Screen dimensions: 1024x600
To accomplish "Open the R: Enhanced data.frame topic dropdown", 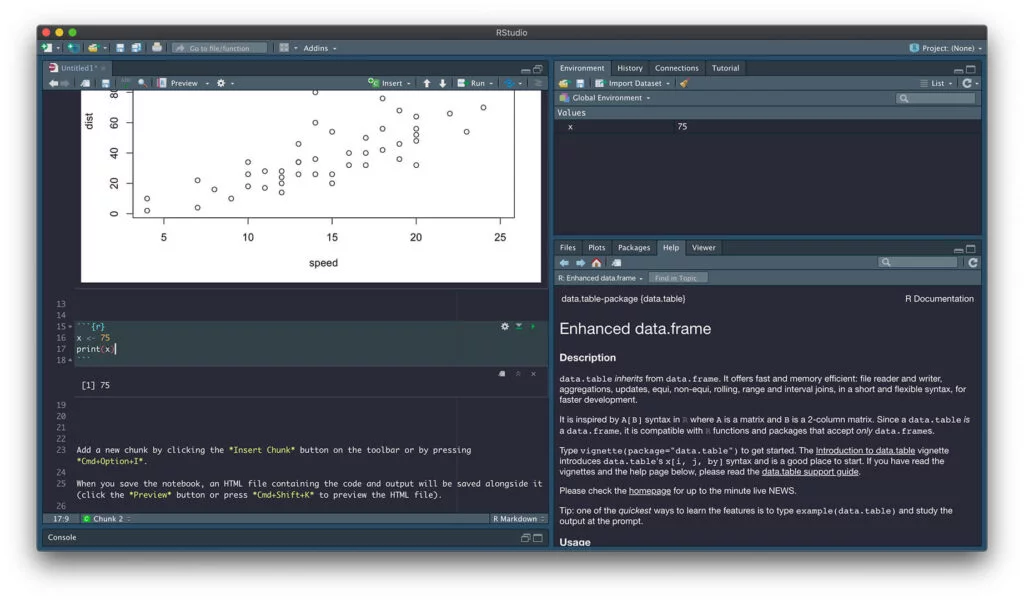I will tap(600, 278).
